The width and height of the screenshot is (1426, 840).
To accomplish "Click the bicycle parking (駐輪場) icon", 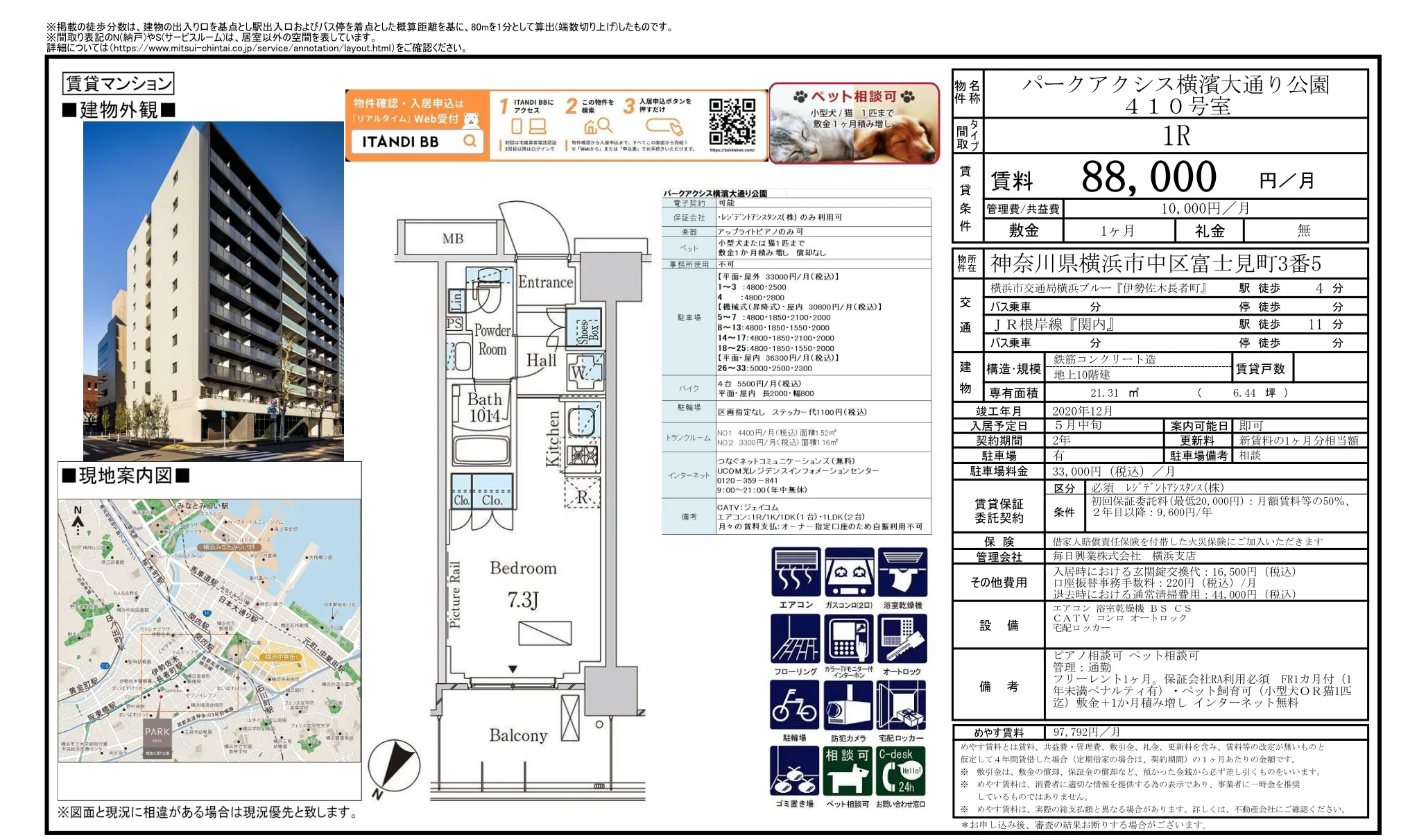I will click(x=795, y=705).
